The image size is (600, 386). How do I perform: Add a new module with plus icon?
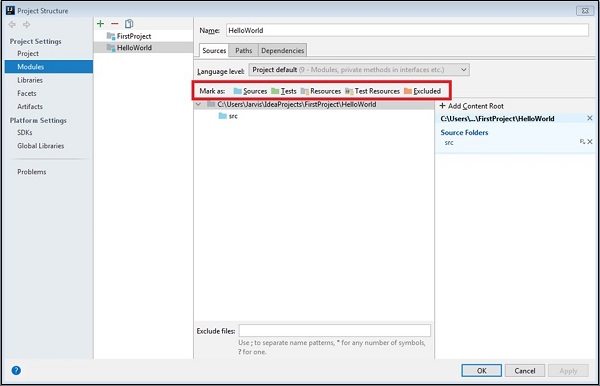(101, 24)
